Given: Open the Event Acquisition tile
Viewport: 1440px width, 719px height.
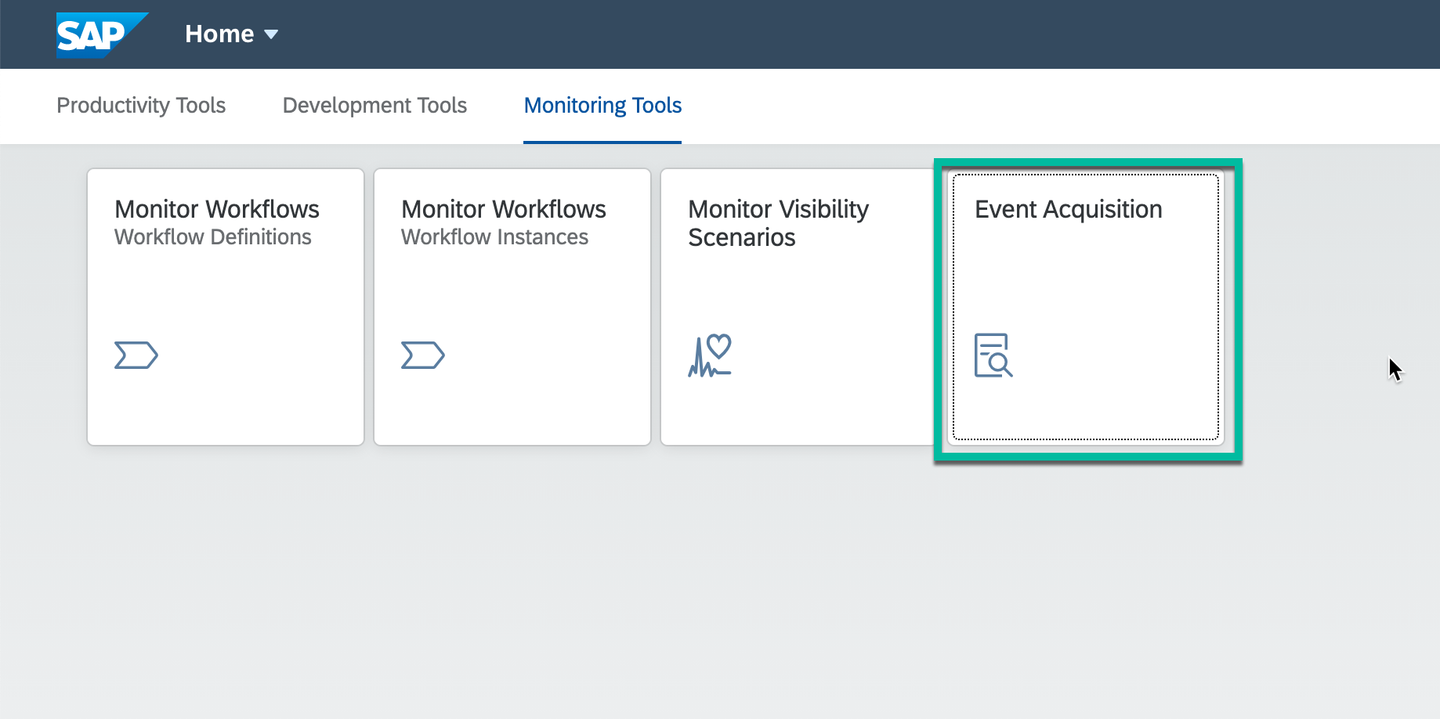Looking at the screenshot, I should pos(1086,307).
